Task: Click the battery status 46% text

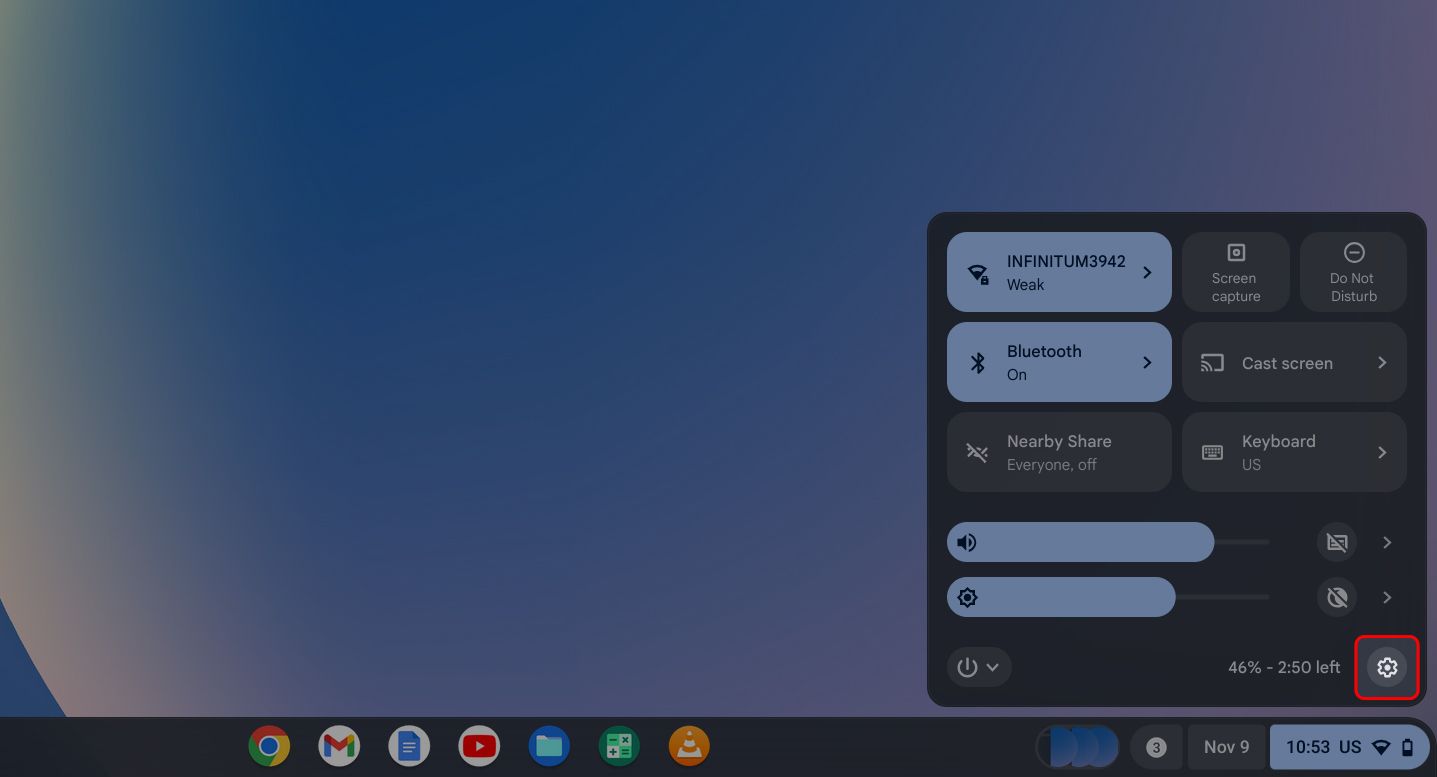Action: point(1284,667)
